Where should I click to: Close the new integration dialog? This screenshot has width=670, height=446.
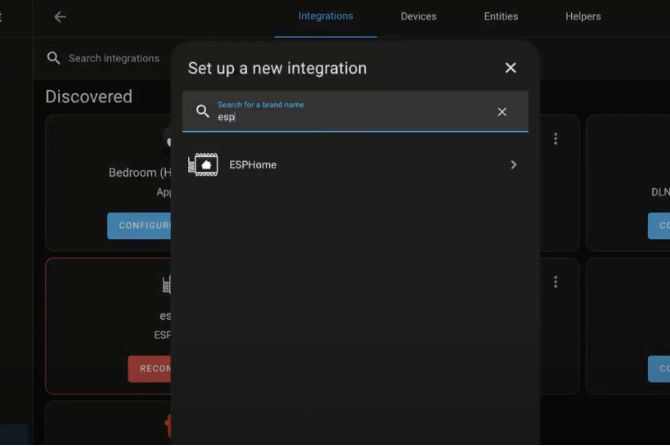point(510,67)
